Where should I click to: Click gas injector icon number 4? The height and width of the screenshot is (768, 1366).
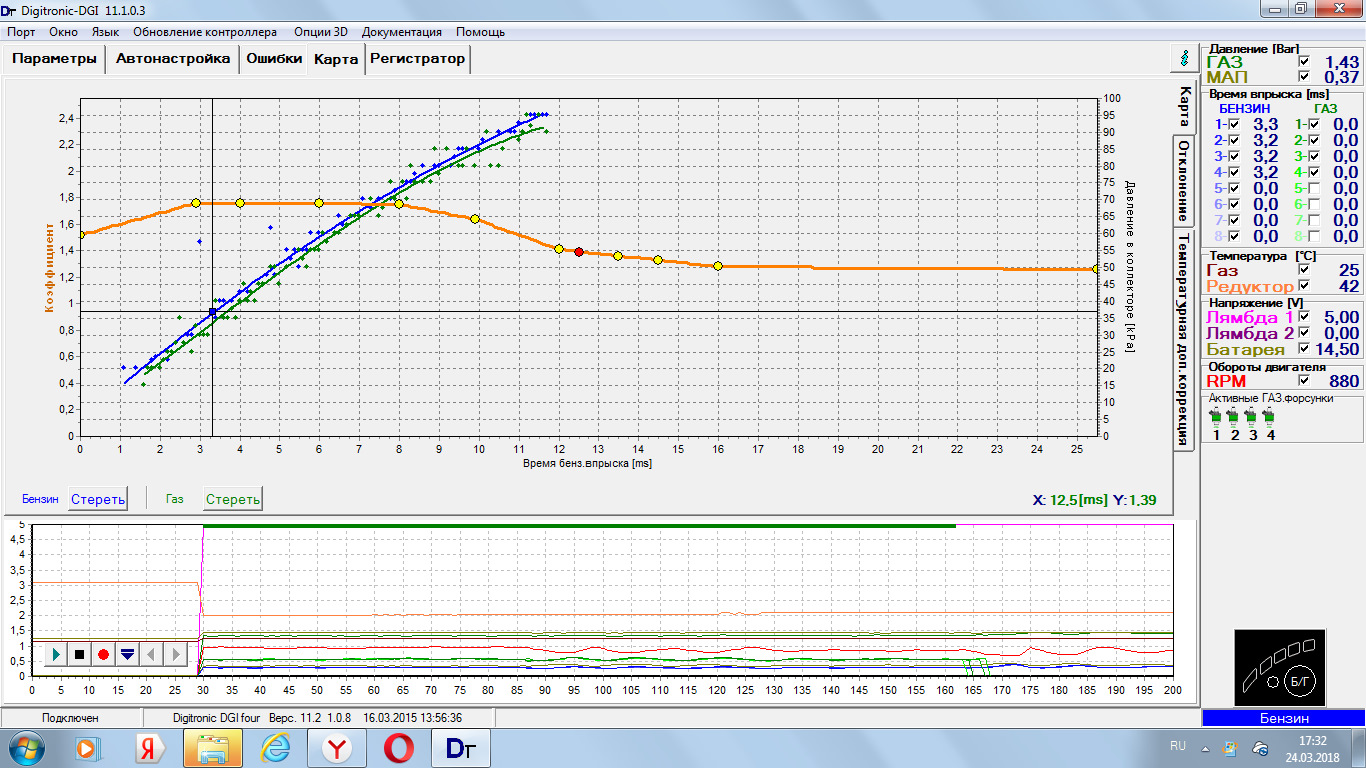[x=1270, y=417]
